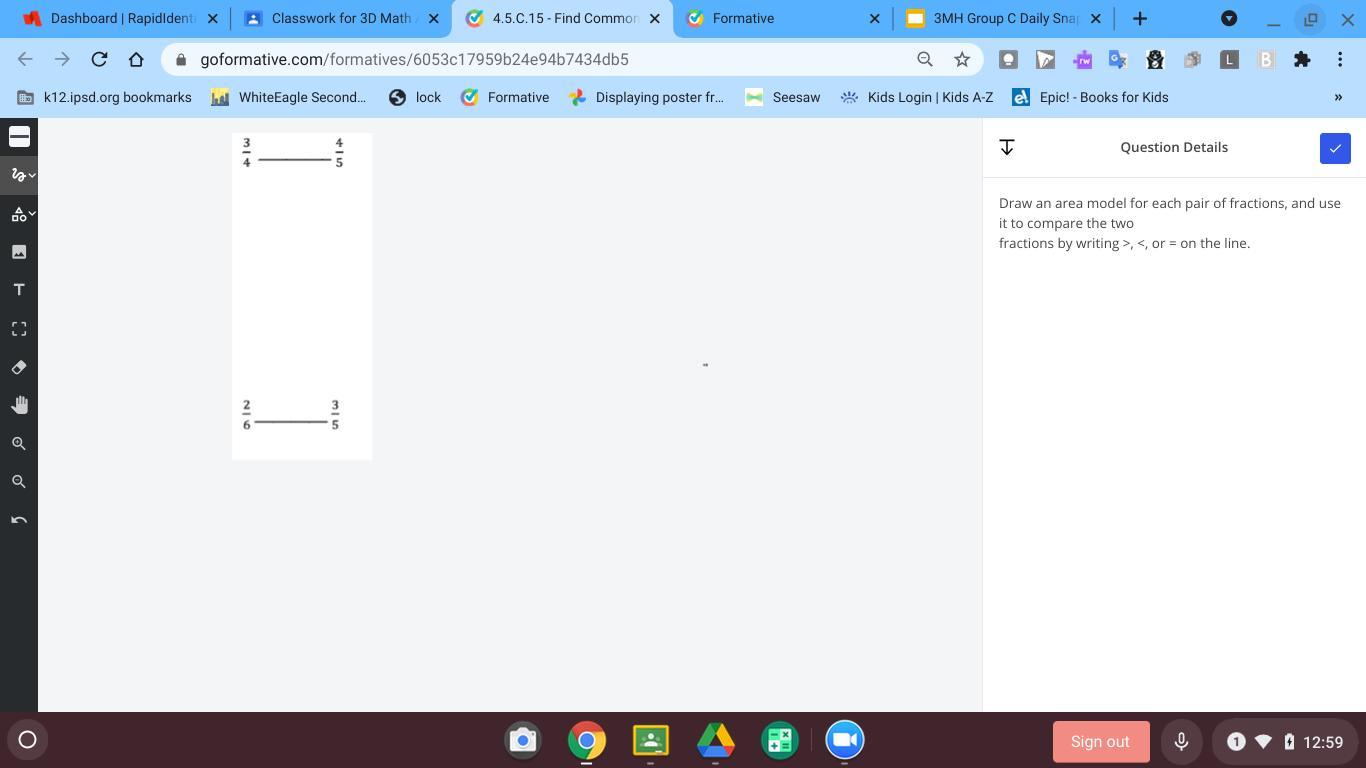Open the Chrome tab search dropdown
This screenshot has height=768, width=1366.
click(1229, 19)
